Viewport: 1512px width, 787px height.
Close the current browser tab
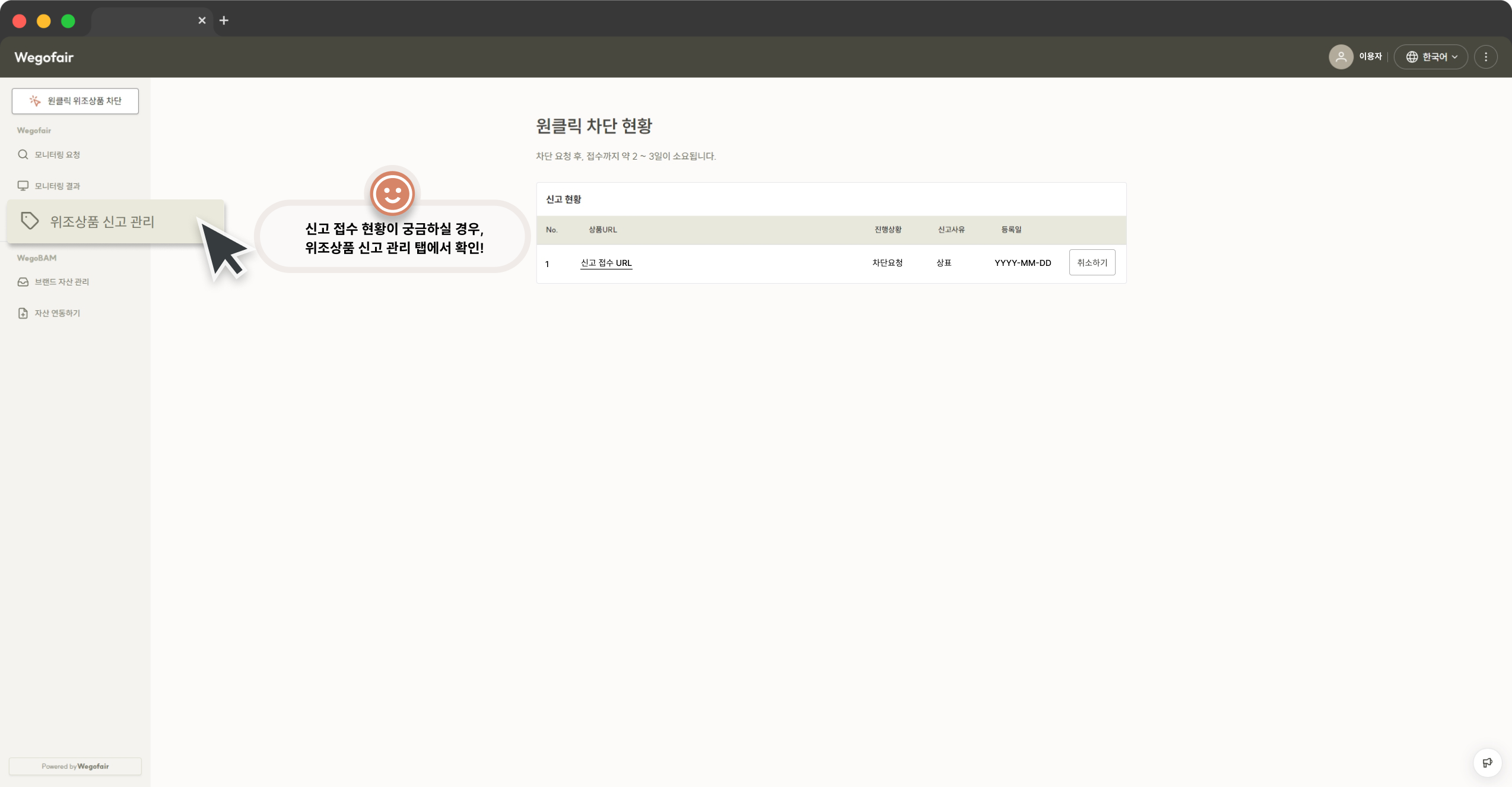[202, 21]
